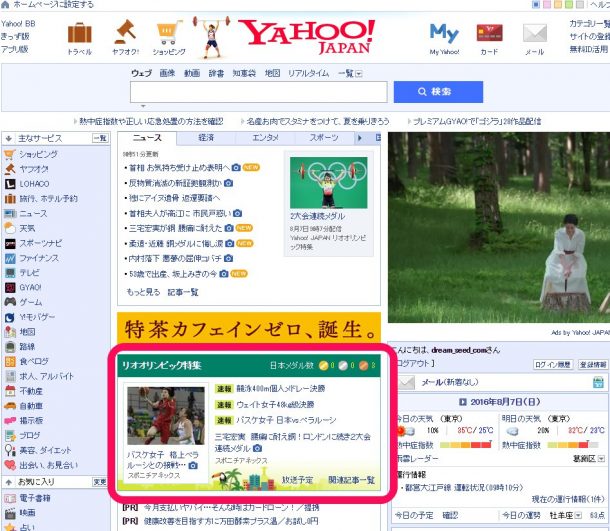The width and height of the screenshot is (610, 531).
Task: Open 路線 in the services sidebar
Action: [x=27, y=347]
